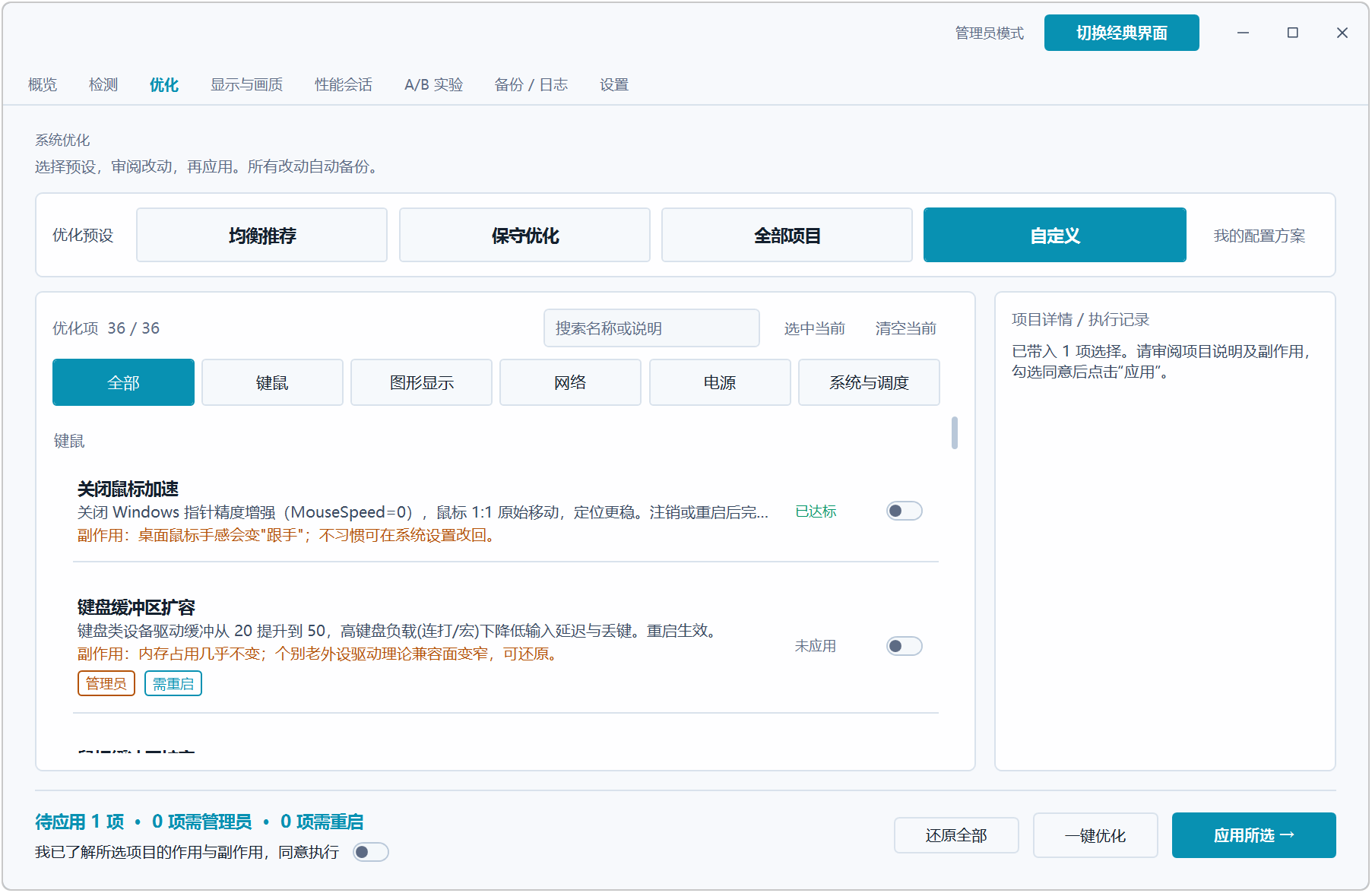The image size is (1372, 893).
Task: Click the 搜索名称或说明 search field
Action: (651, 328)
